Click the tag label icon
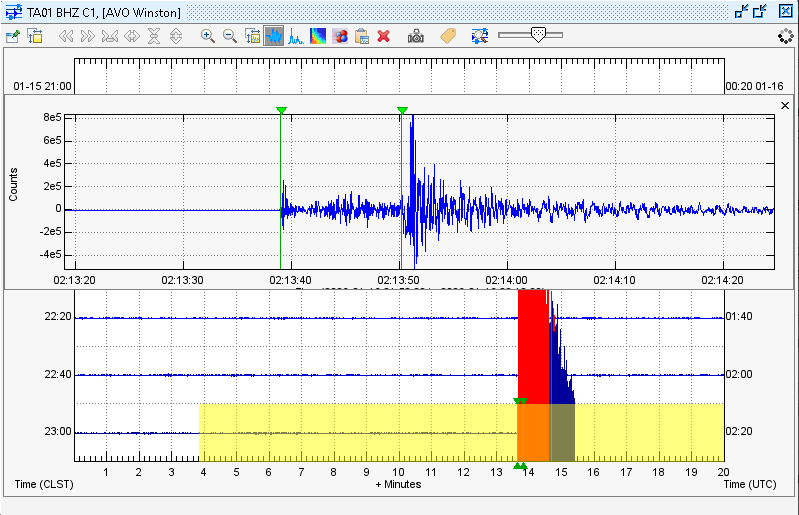 (x=448, y=36)
